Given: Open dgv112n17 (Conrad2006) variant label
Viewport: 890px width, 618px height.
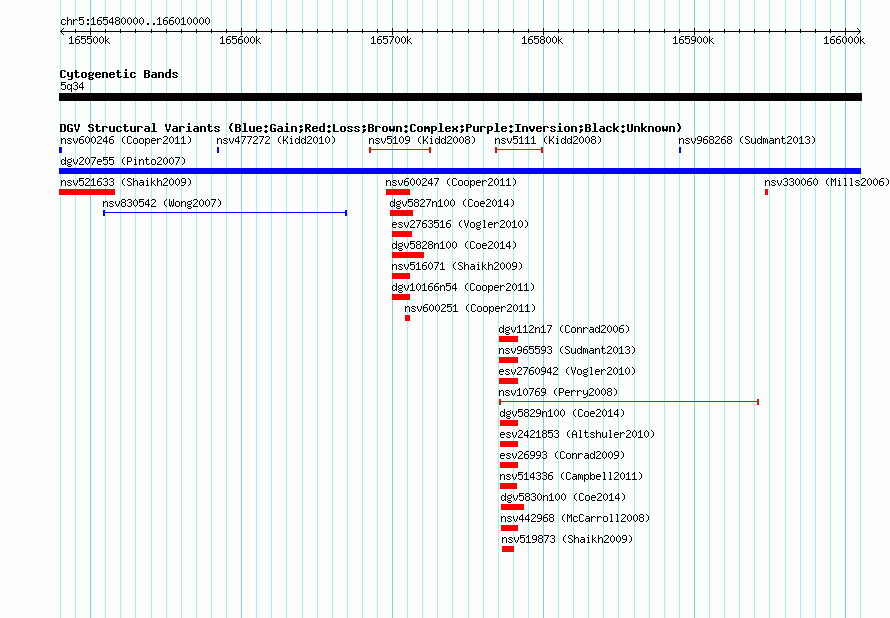Looking at the screenshot, I should pyautogui.click(x=564, y=329).
